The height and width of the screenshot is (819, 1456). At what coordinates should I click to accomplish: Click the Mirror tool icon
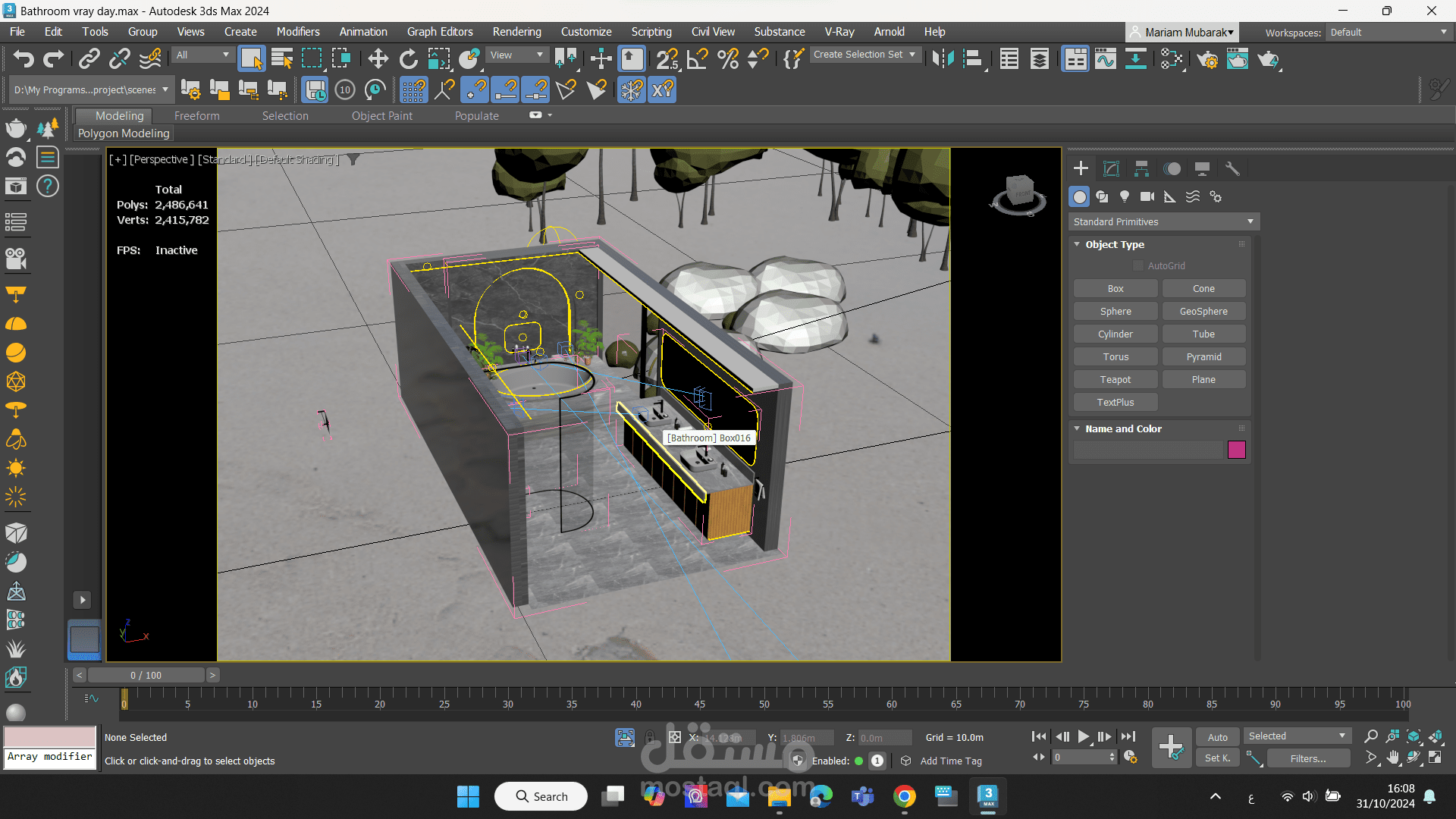coord(943,58)
